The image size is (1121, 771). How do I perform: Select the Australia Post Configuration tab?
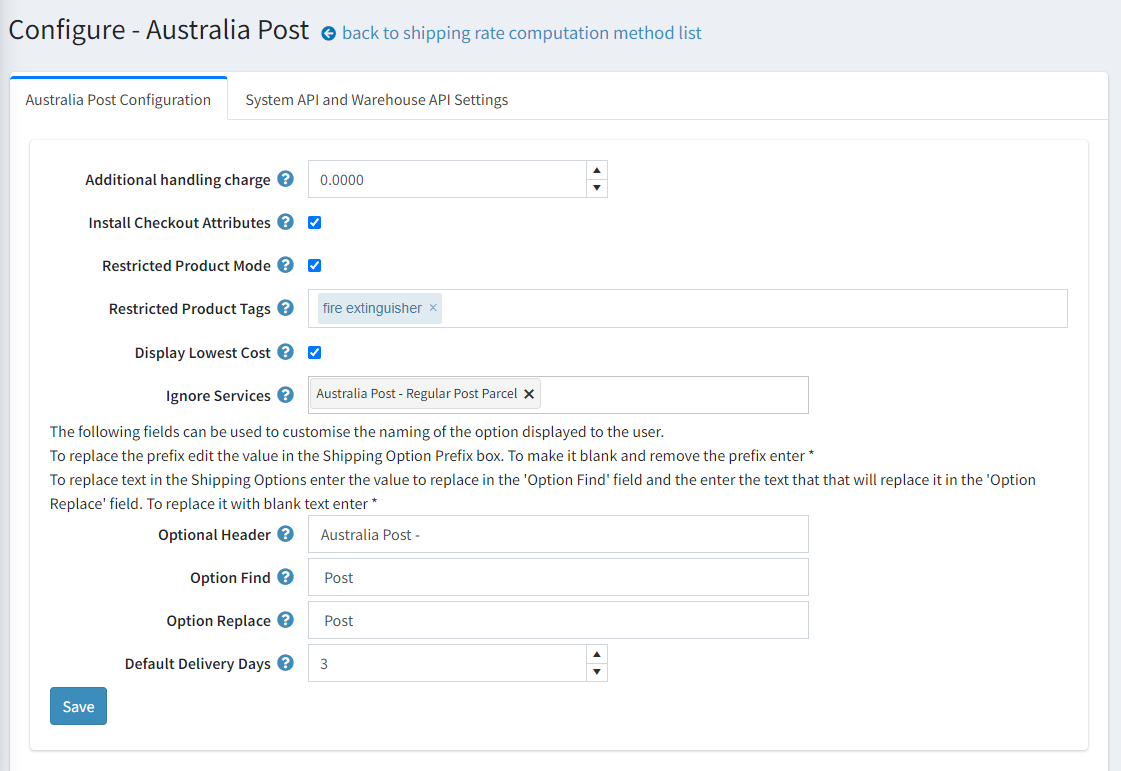118,99
